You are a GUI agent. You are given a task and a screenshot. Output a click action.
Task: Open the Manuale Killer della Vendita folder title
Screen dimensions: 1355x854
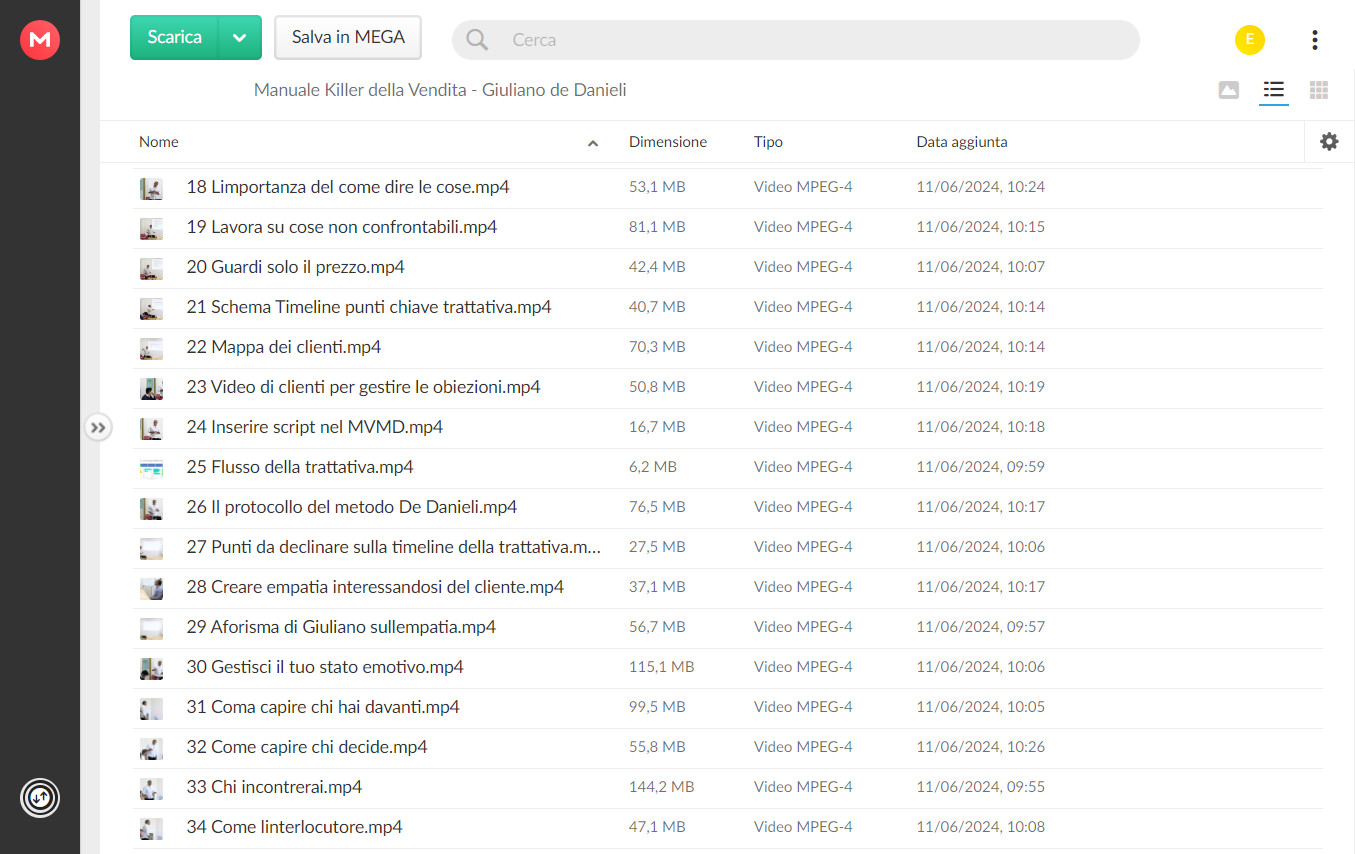coord(440,90)
